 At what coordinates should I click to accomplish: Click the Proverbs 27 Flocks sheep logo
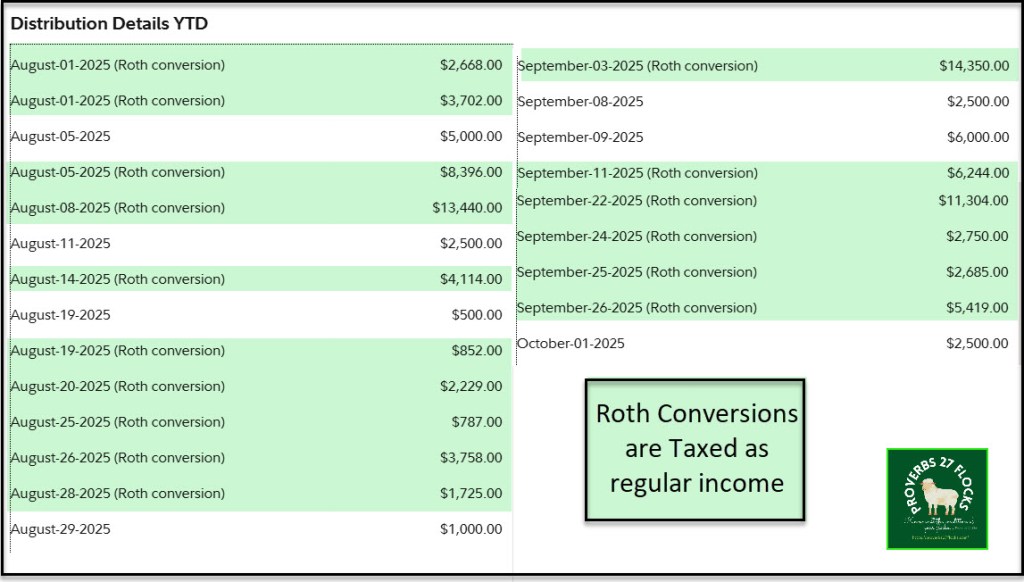tap(937, 498)
